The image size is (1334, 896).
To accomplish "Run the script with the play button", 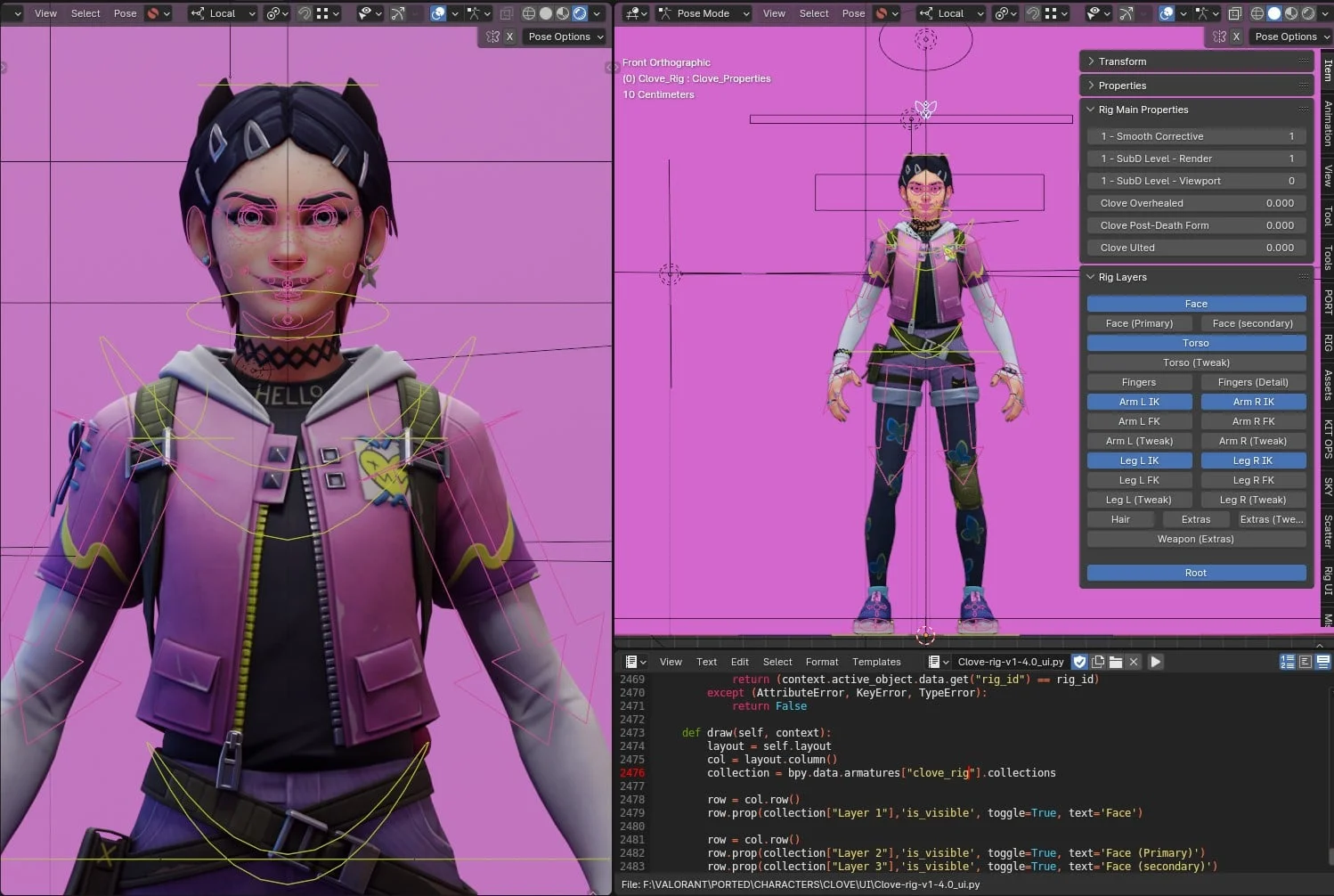I will tap(1155, 662).
